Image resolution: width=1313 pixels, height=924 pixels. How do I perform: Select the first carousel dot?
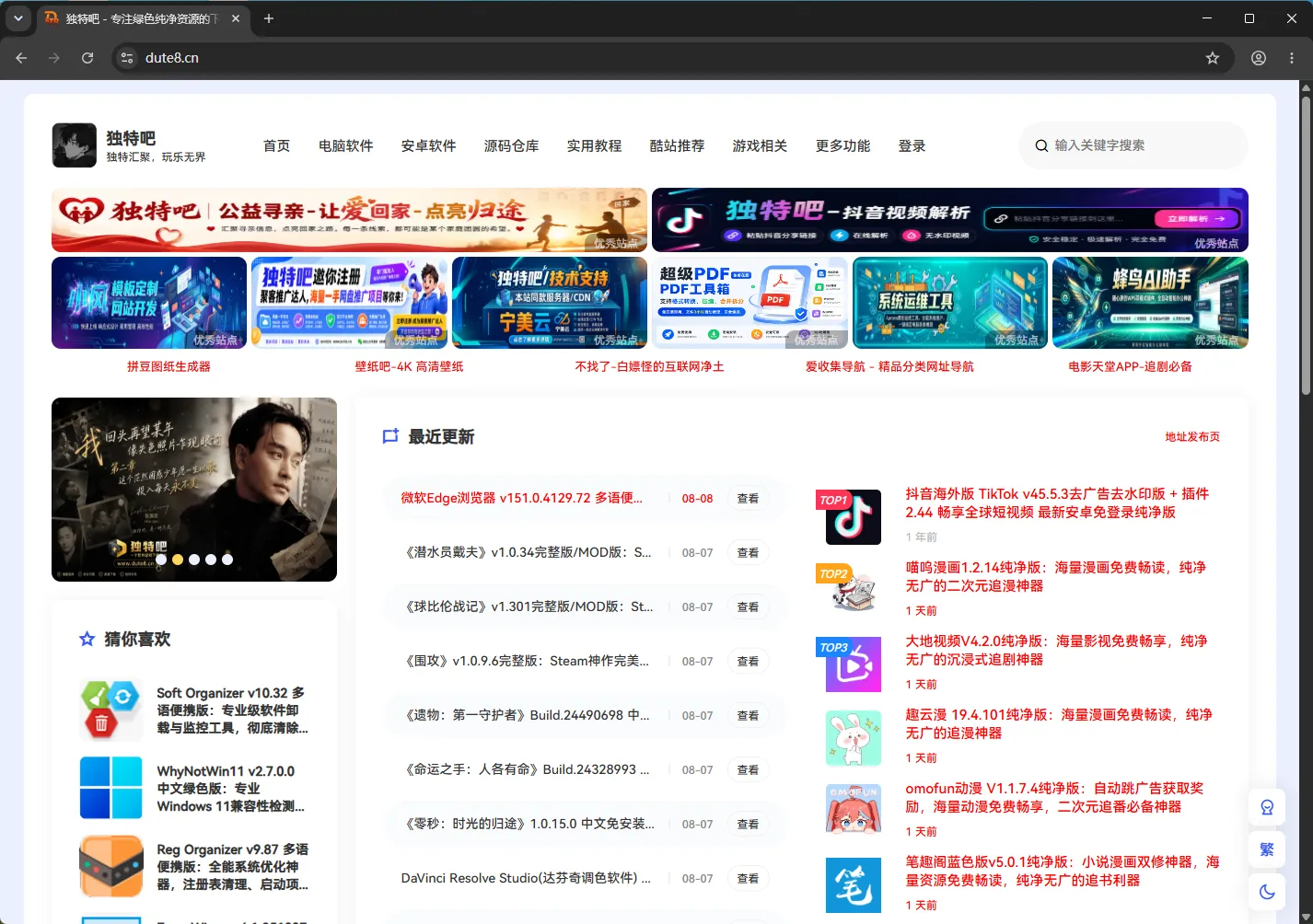click(161, 560)
